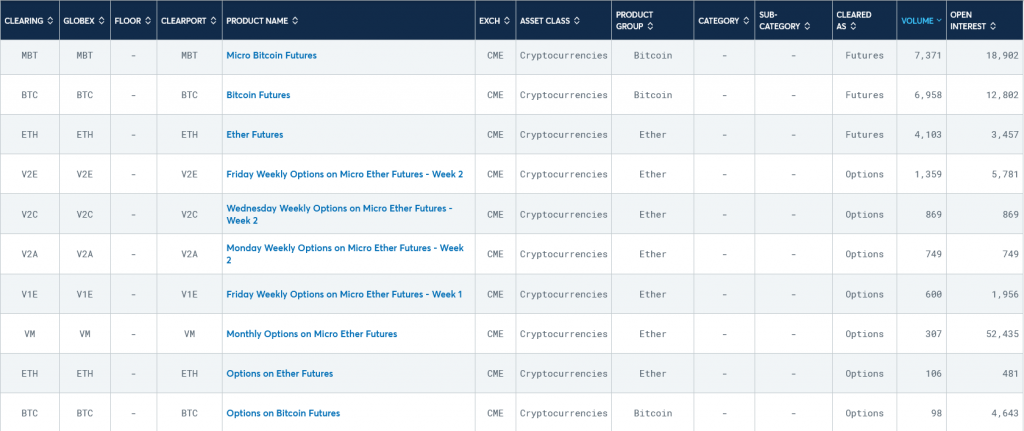Sort by Sub-Category arrow icon
Viewport: 1024px width, 431px height.
coord(807,27)
